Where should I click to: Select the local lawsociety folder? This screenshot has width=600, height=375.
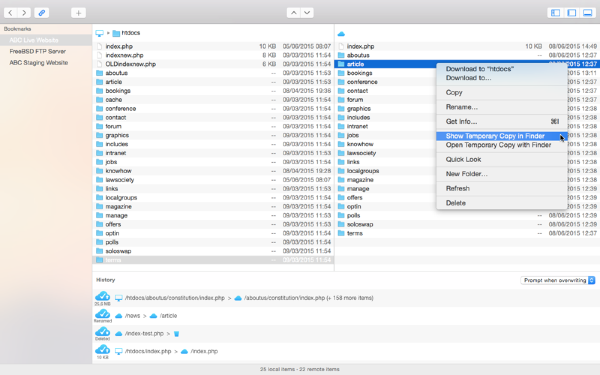tap(213, 179)
